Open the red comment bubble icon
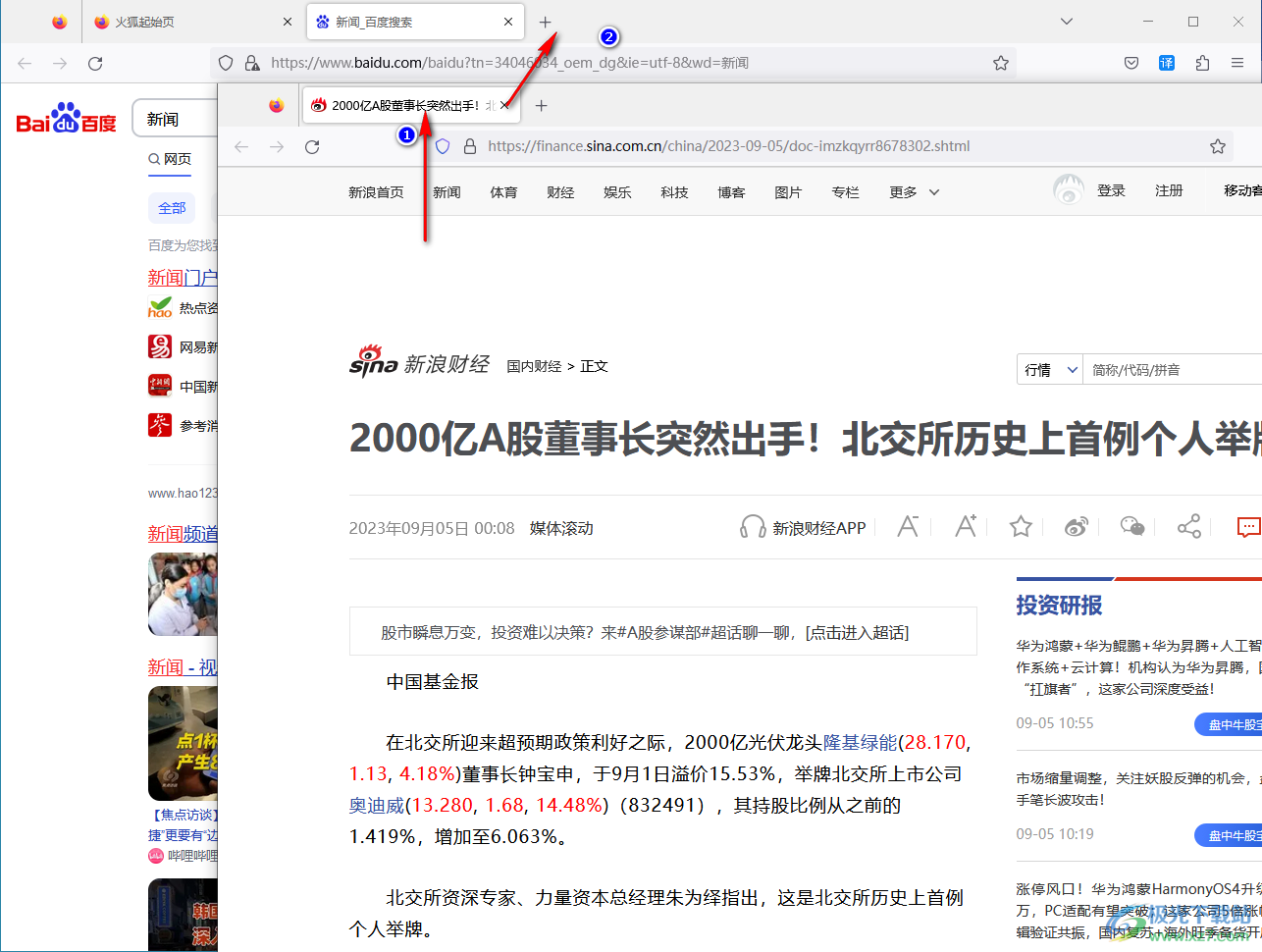Screen dimensions: 1262x952 [x=1248, y=527]
